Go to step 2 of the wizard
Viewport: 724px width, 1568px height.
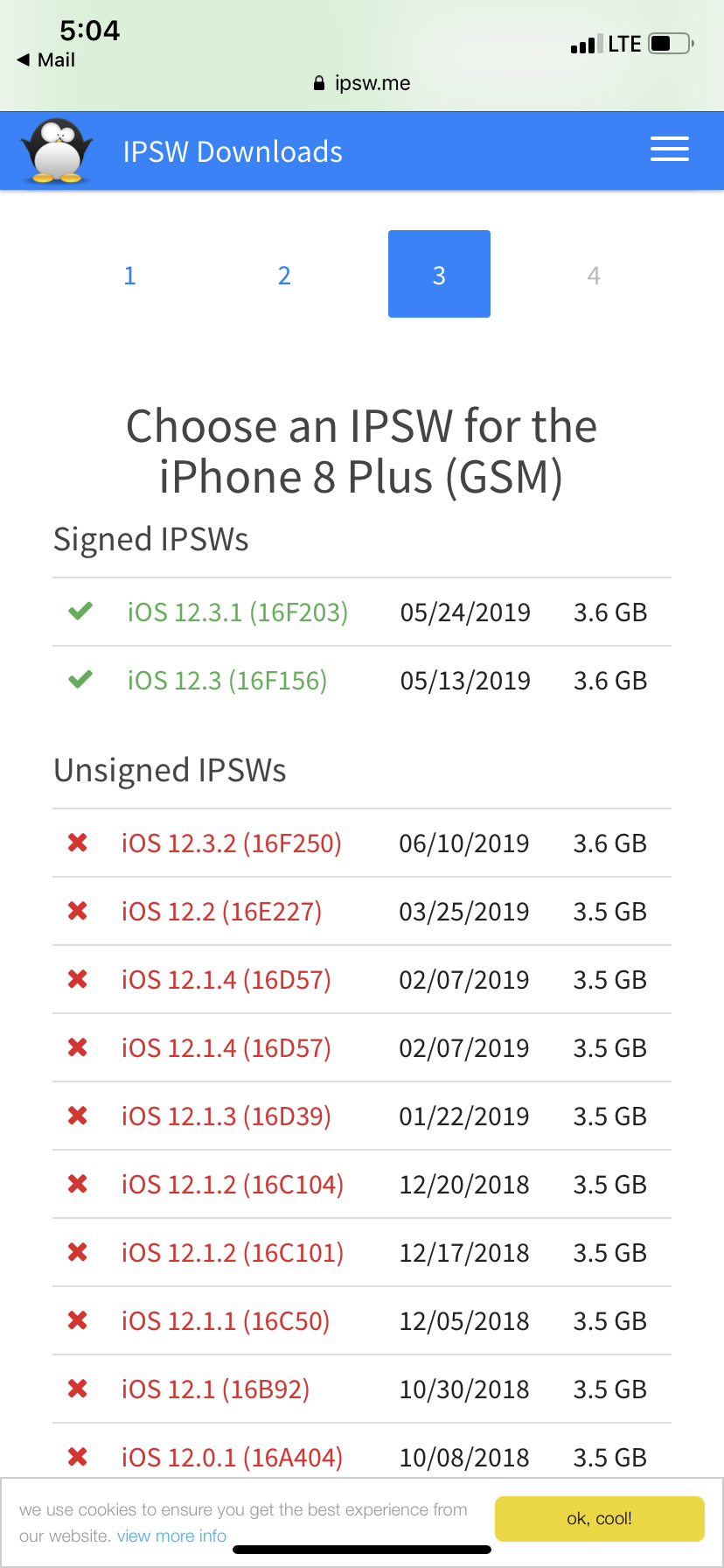[x=284, y=275]
